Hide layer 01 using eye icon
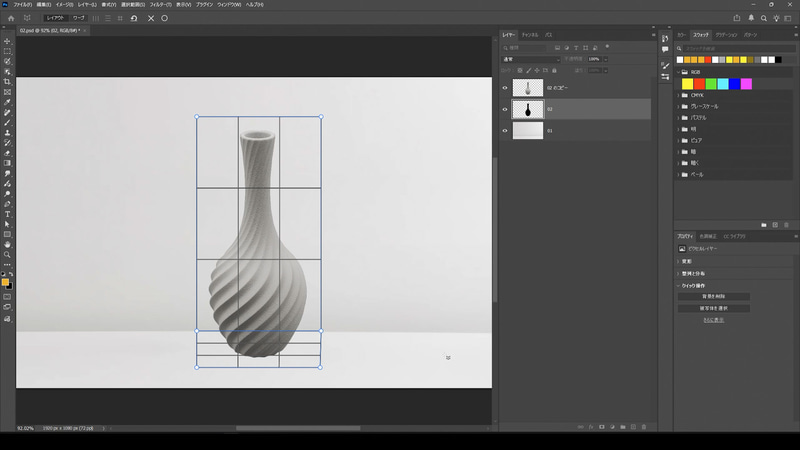Viewport: 800px width, 450px height. [x=505, y=130]
